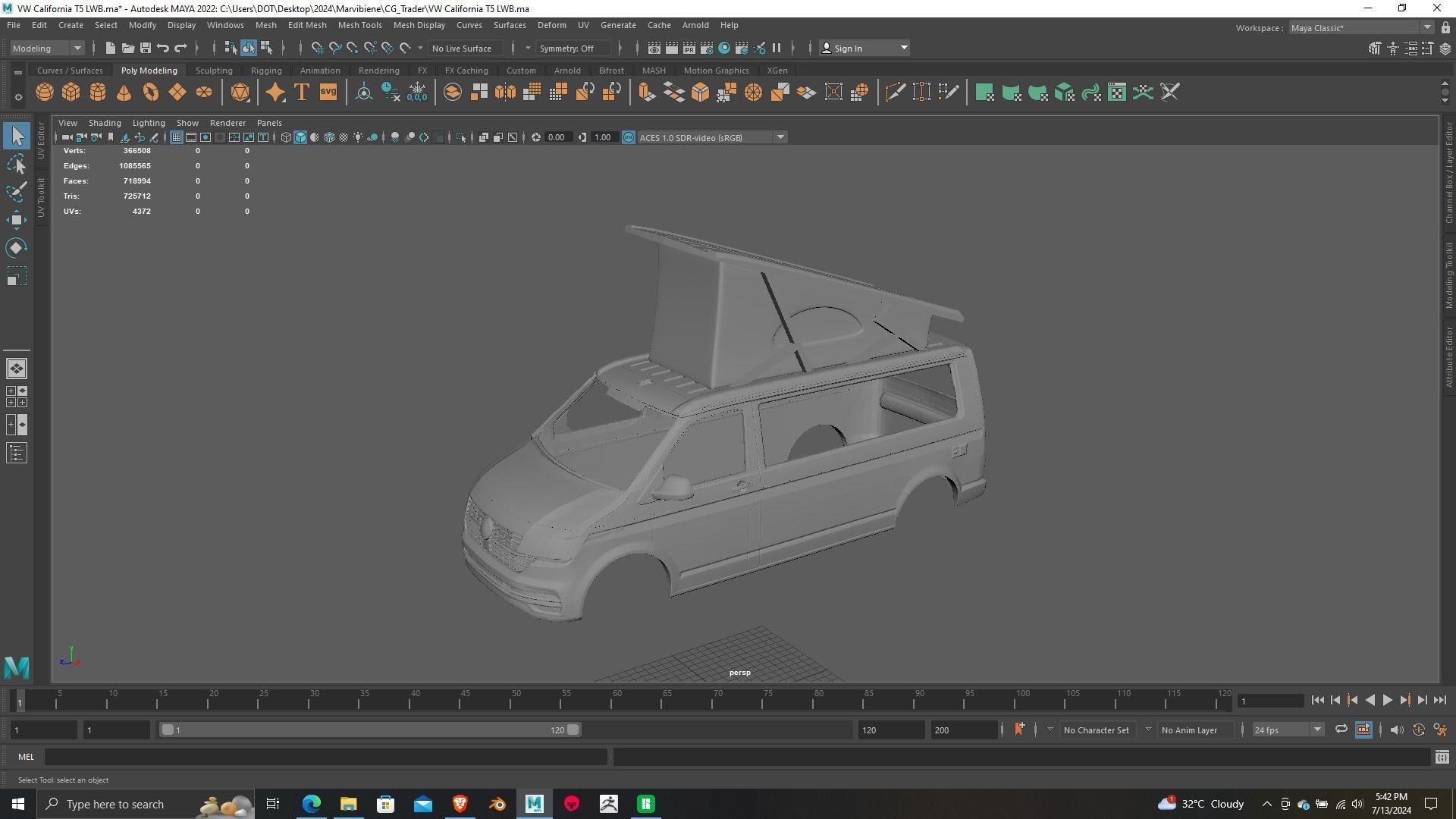Open the Arnold main menu
Viewport: 1456px width, 819px height.
(695, 25)
